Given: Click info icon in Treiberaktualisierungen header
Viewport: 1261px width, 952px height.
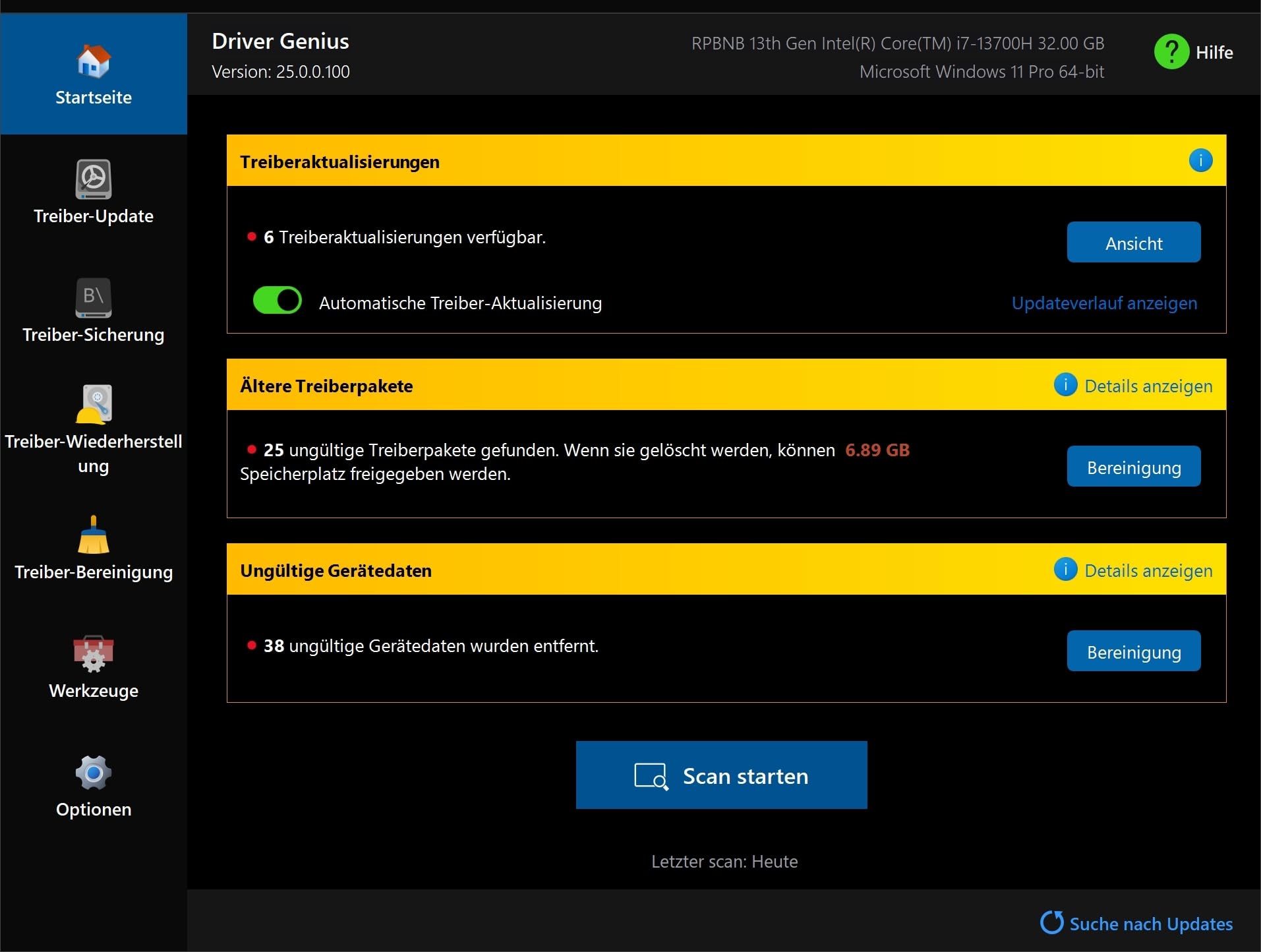Looking at the screenshot, I should click(1200, 160).
